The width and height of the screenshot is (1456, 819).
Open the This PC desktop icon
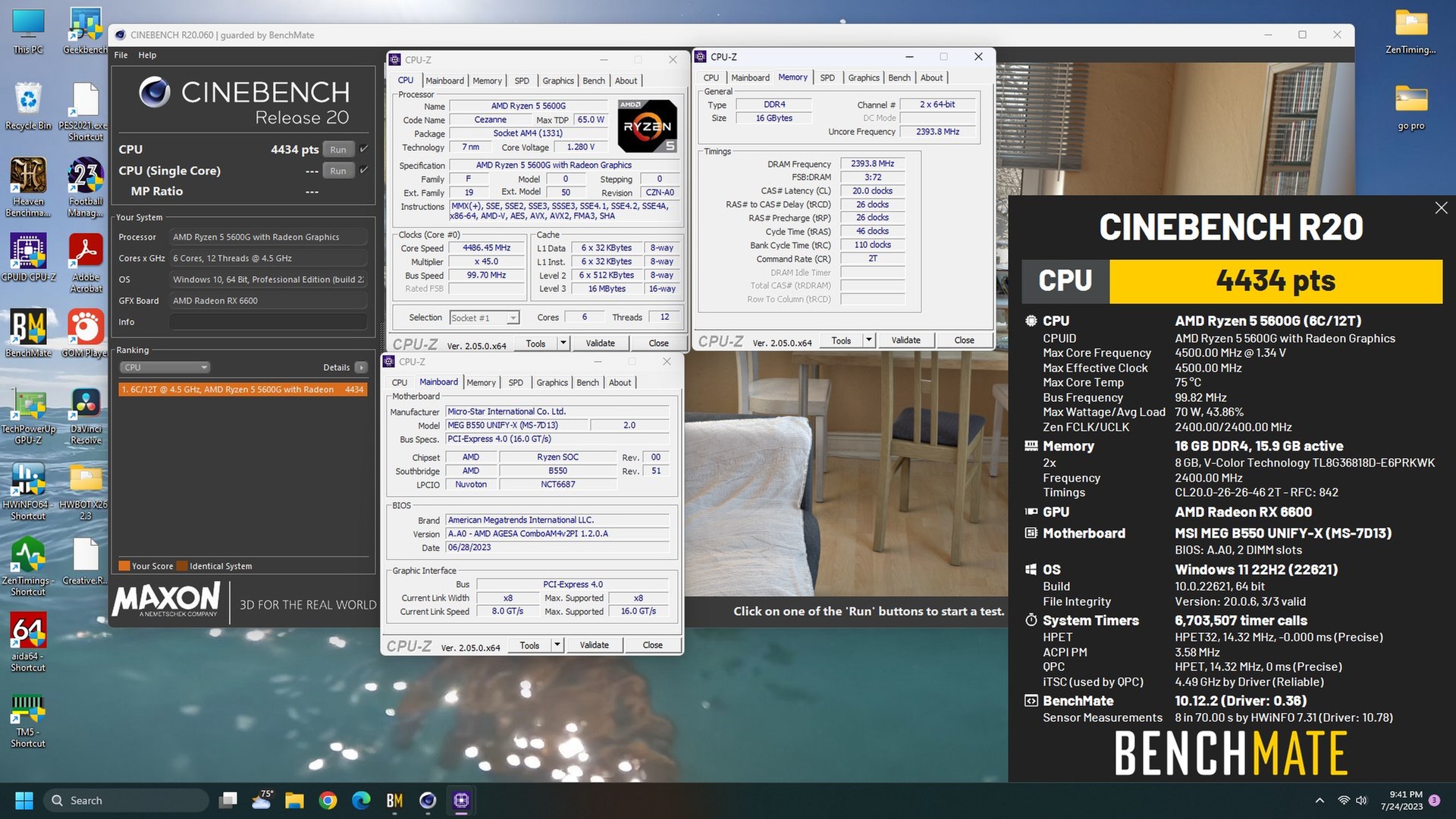pyautogui.click(x=28, y=32)
